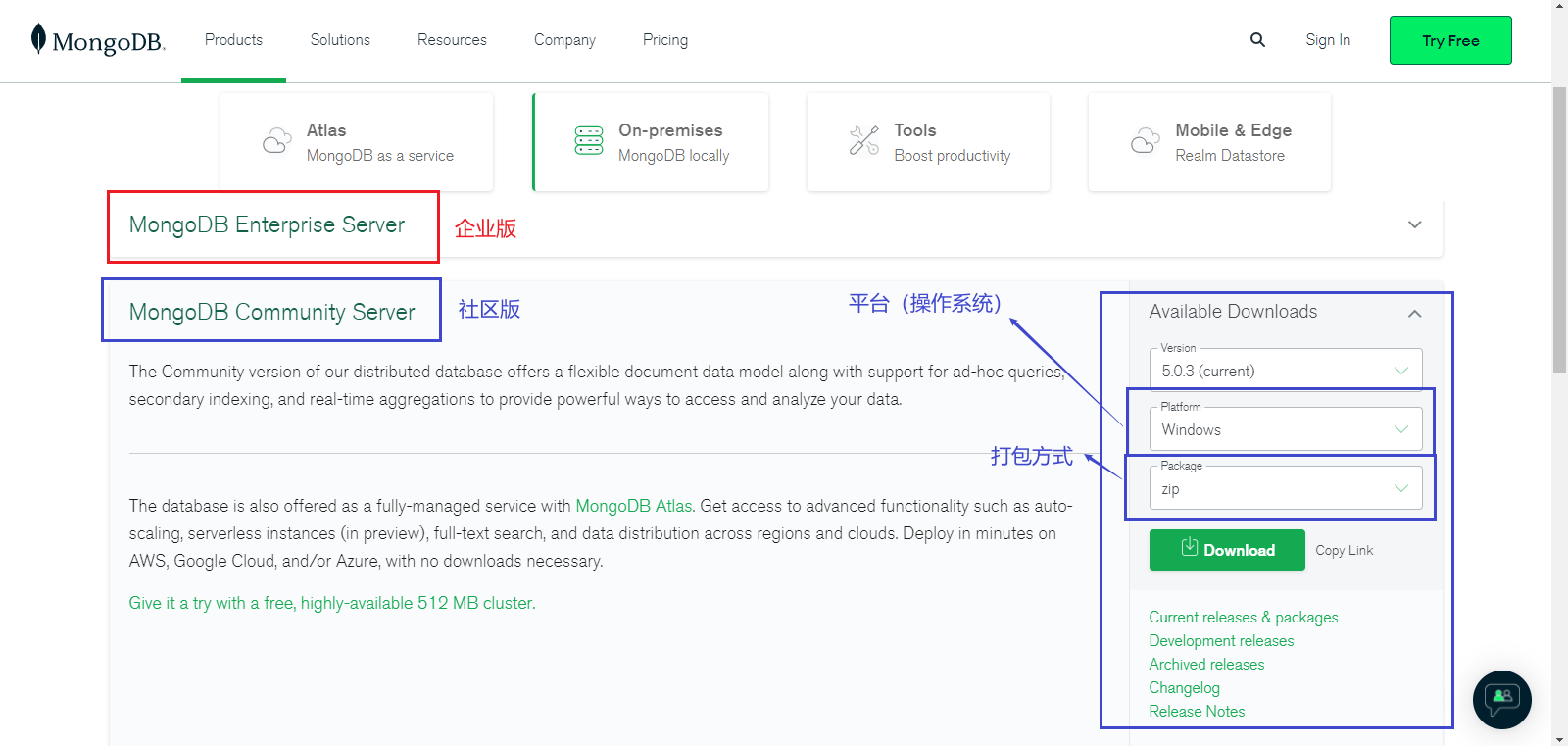
Task: Open the Release Notes link
Action: [1197, 712]
